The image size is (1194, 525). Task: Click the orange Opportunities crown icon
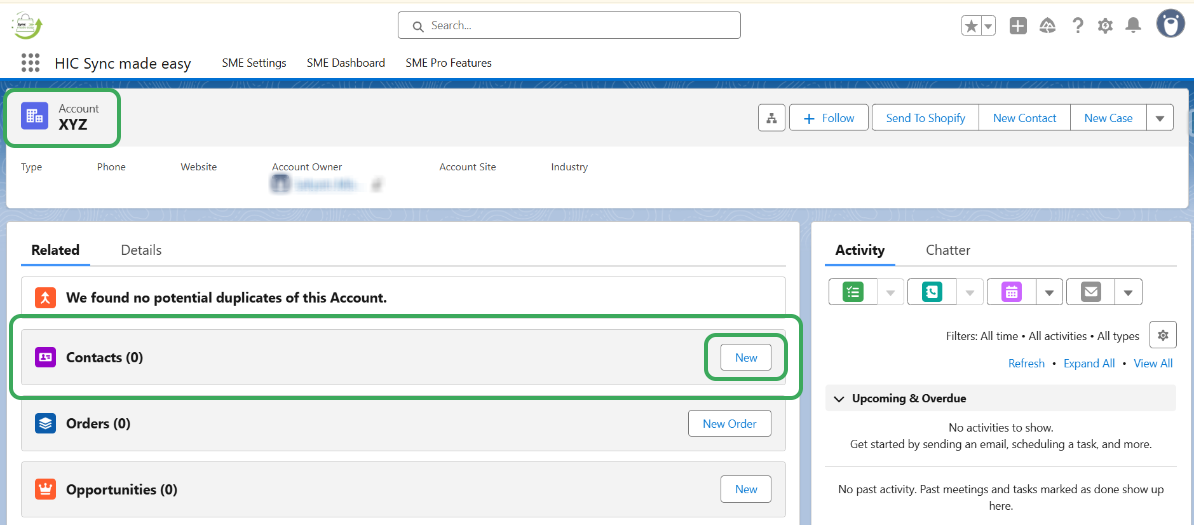pyautogui.click(x=46, y=489)
